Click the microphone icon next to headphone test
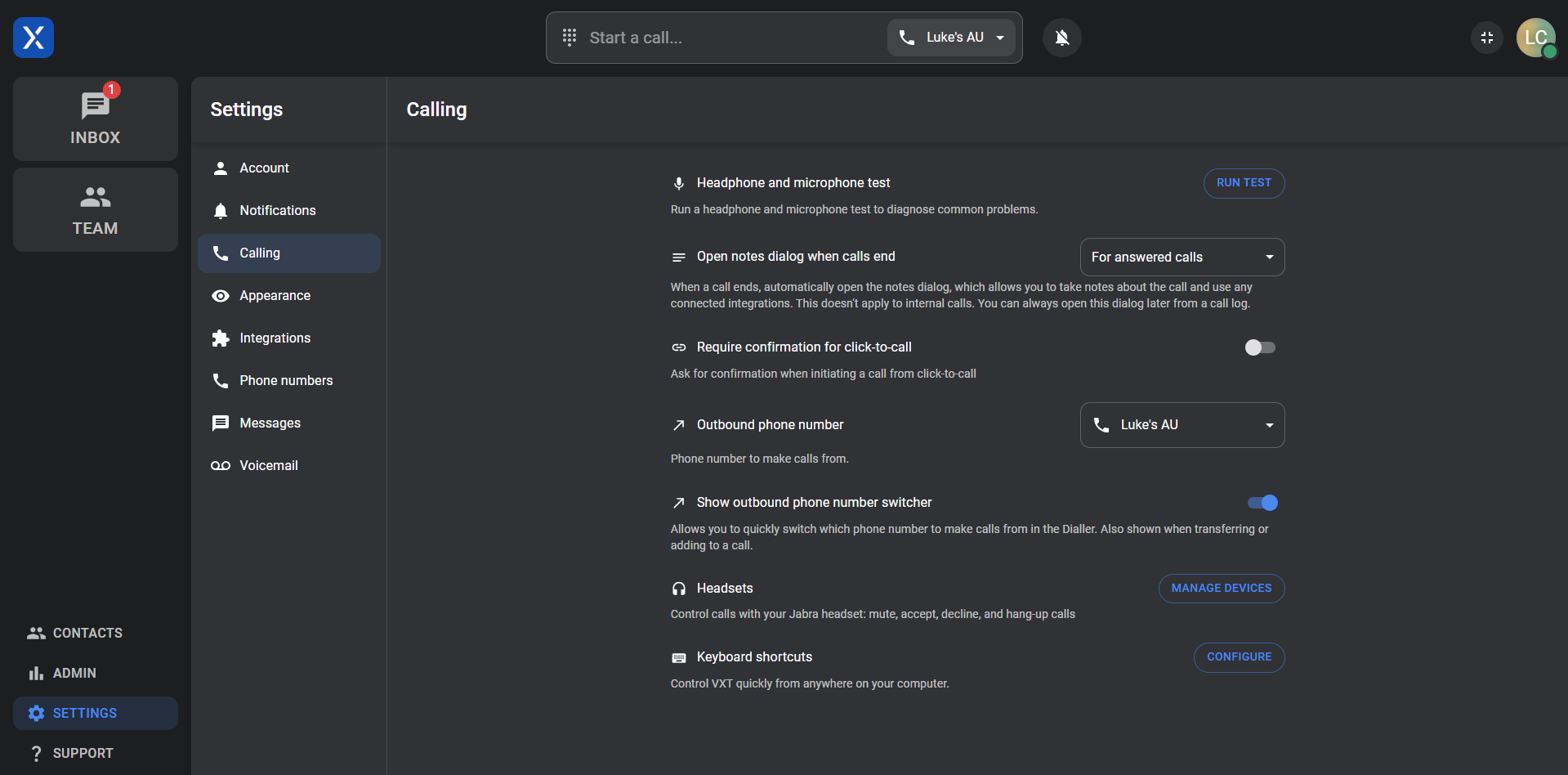 click(679, 183)
